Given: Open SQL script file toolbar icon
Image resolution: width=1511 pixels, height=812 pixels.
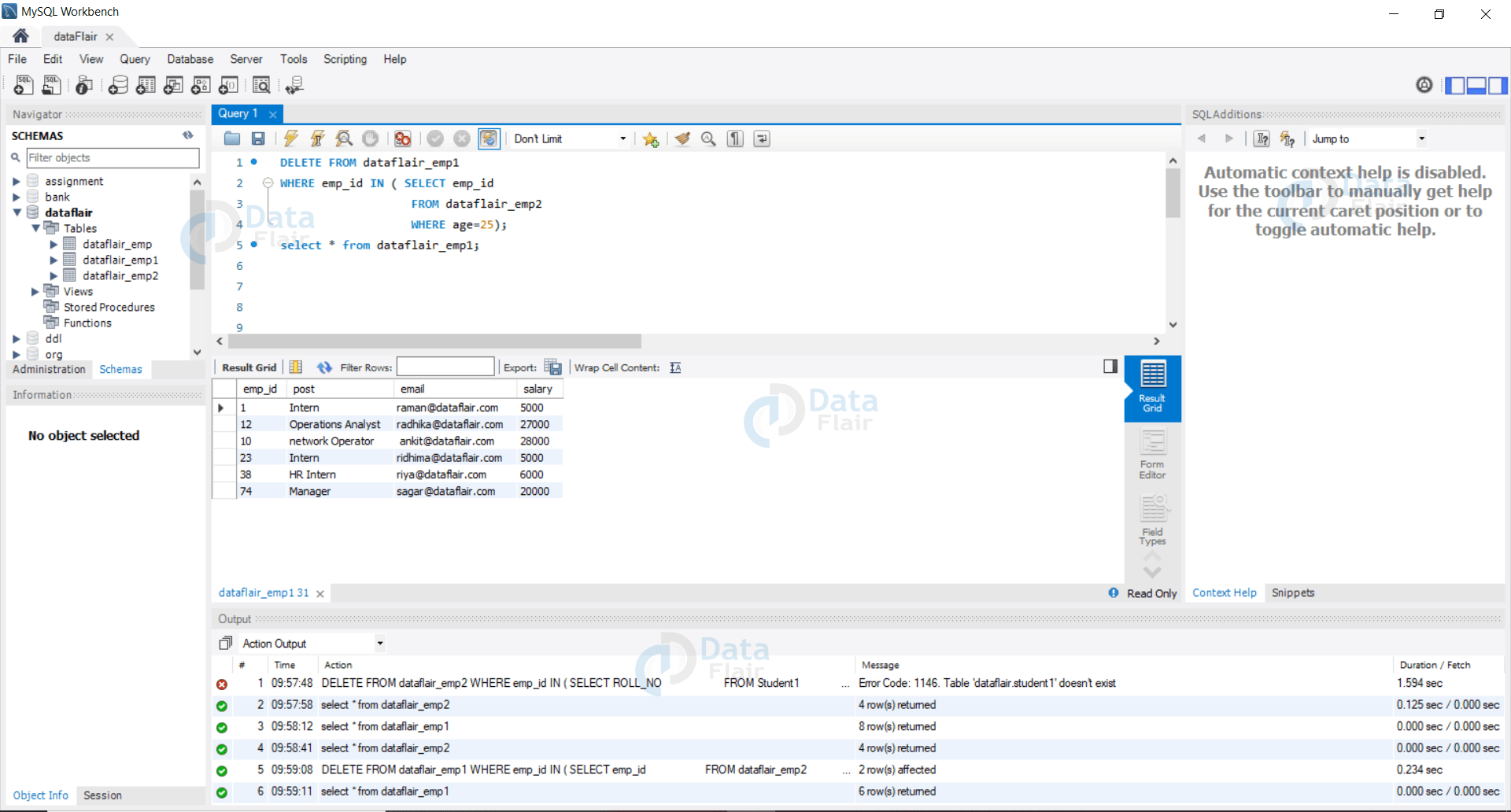Looking at the screenshot, I should pyautogui.click(x=52, y=85).
